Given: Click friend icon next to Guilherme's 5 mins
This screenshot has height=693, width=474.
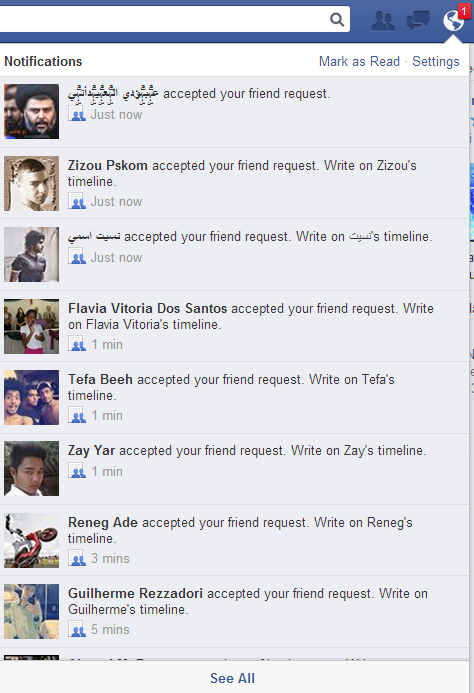Looking at the screenshot, I should point(77,629).
